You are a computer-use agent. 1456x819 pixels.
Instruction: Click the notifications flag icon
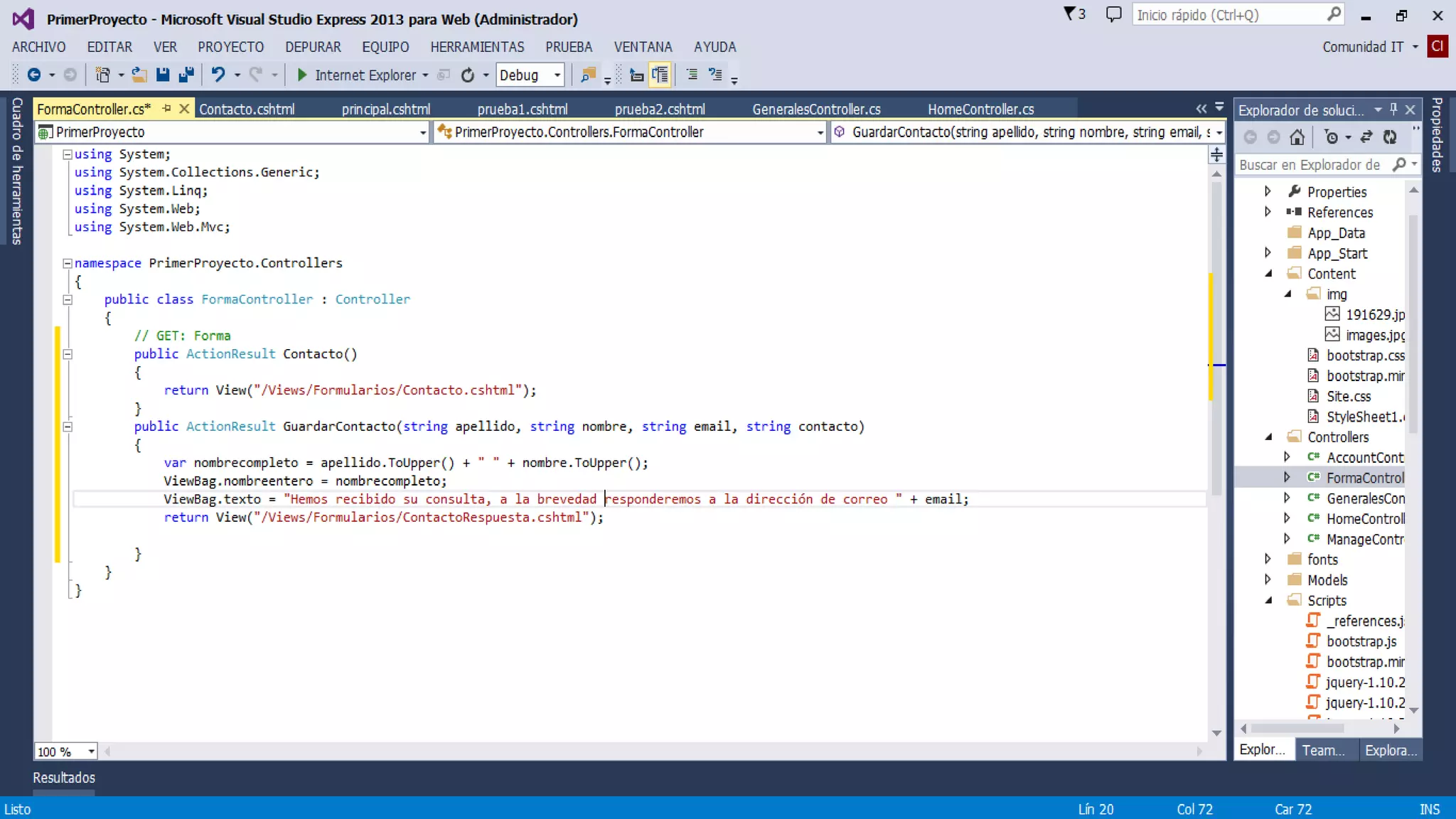[1070, 14]
